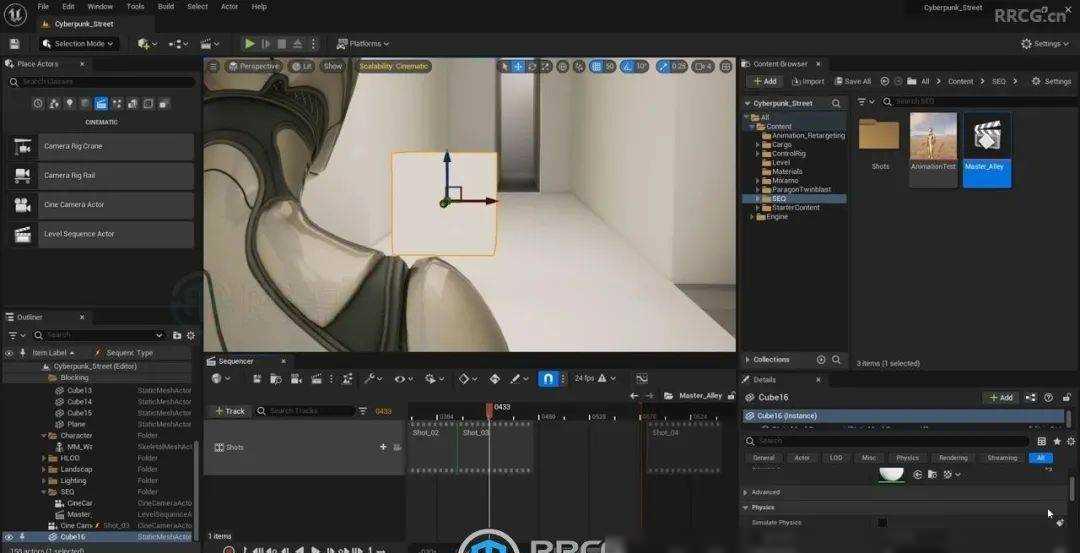The width and height of the screenshot is (1080, 553).
Task: Open the Details panel help question icon
Action: click(x=1048, y=397)
